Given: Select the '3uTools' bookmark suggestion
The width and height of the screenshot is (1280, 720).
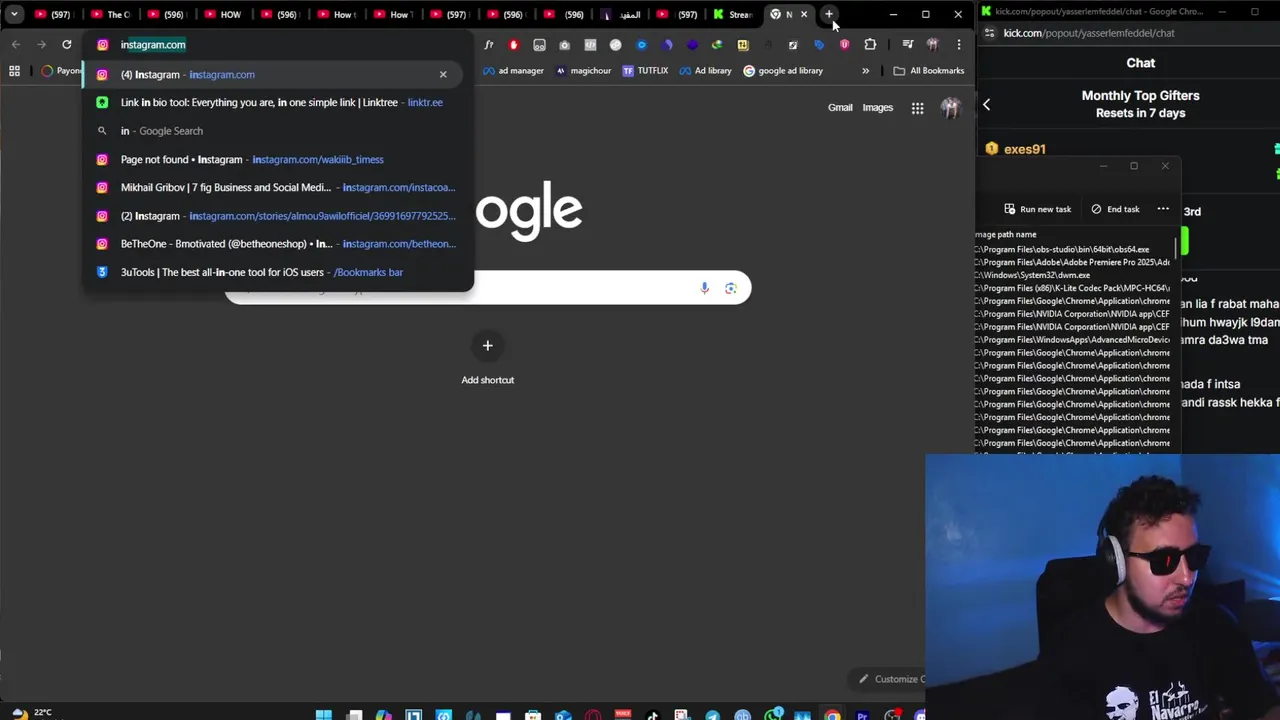Looking at the screenshot, I should coord(270,272).
